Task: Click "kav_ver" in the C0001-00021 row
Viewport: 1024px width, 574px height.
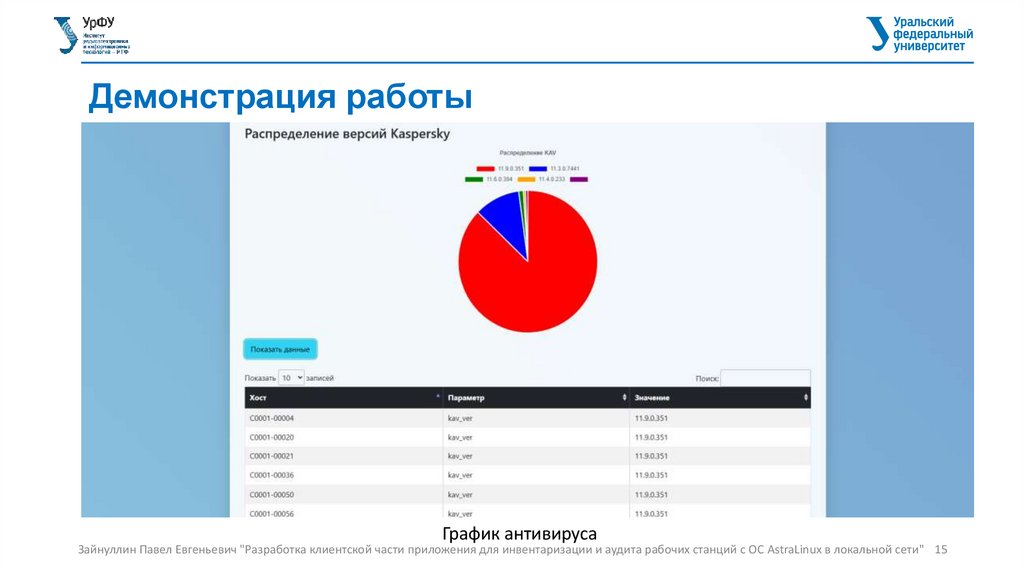Action: point(460,456)
